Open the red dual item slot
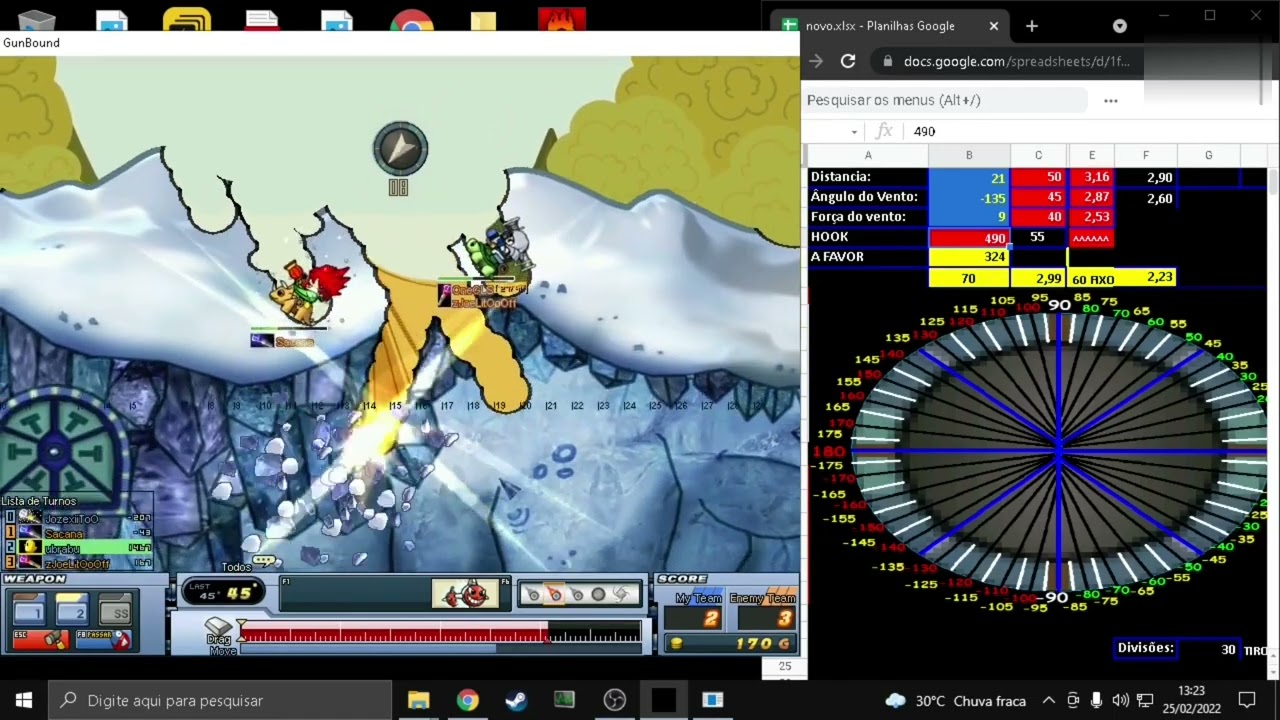This screenshot has width=1280, height=720. tap(465, 594)
